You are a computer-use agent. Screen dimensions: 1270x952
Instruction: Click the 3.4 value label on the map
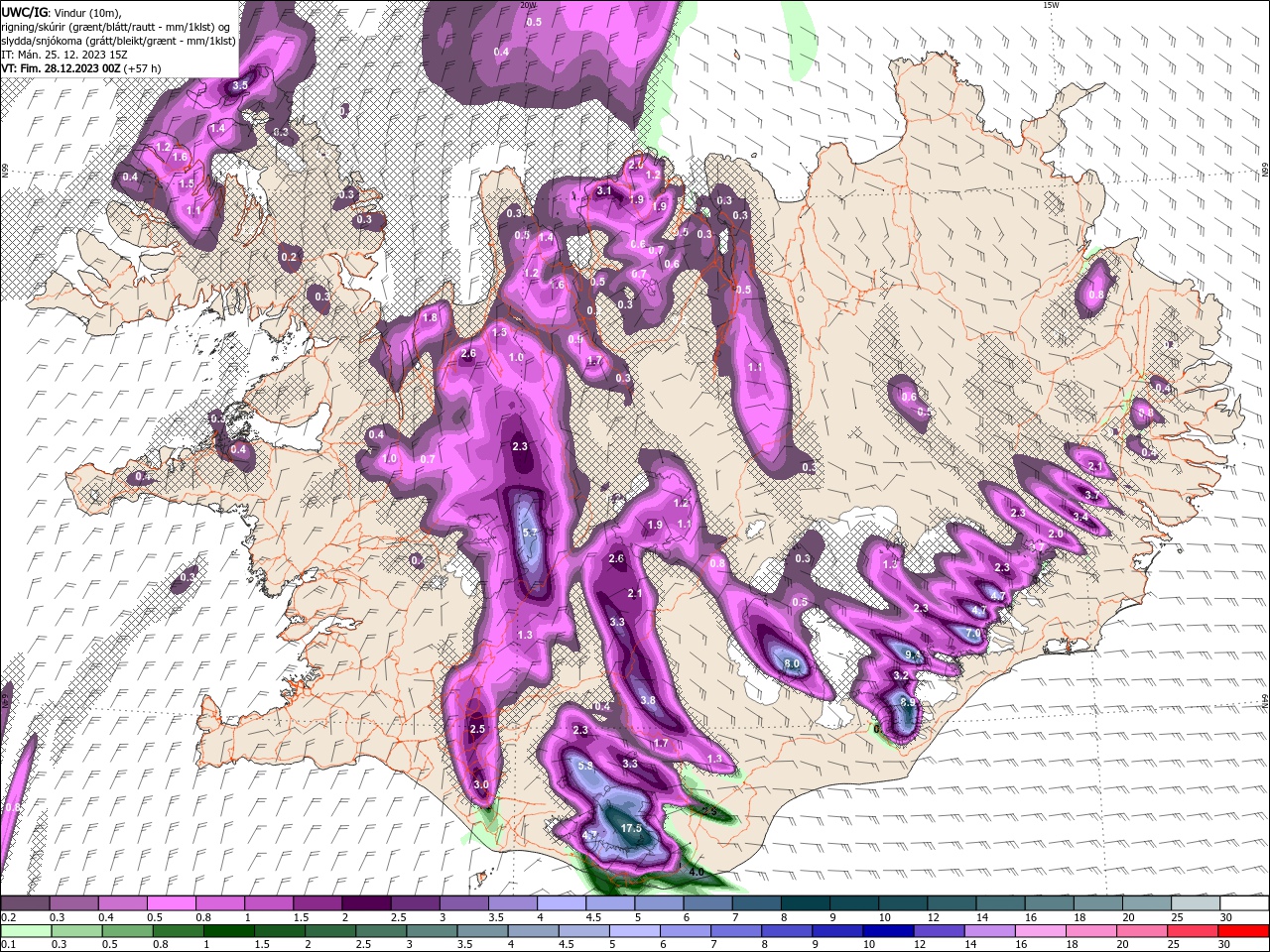(x=1080, y=518)
